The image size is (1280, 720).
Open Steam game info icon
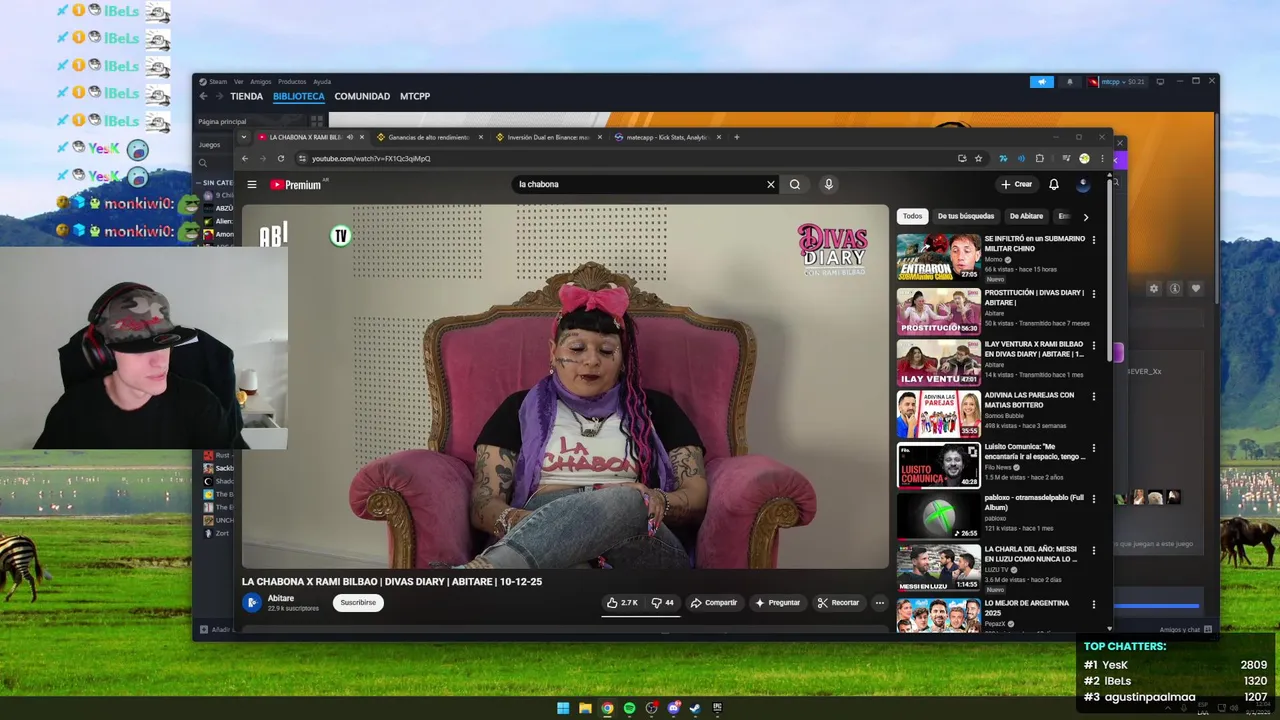click(x=1175, y=288)
